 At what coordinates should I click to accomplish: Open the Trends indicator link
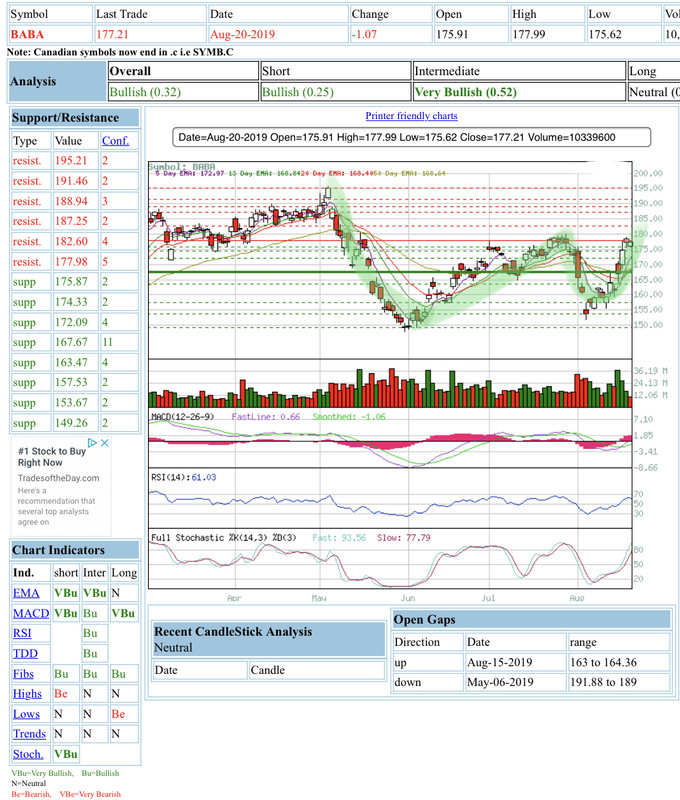point(30,734)
